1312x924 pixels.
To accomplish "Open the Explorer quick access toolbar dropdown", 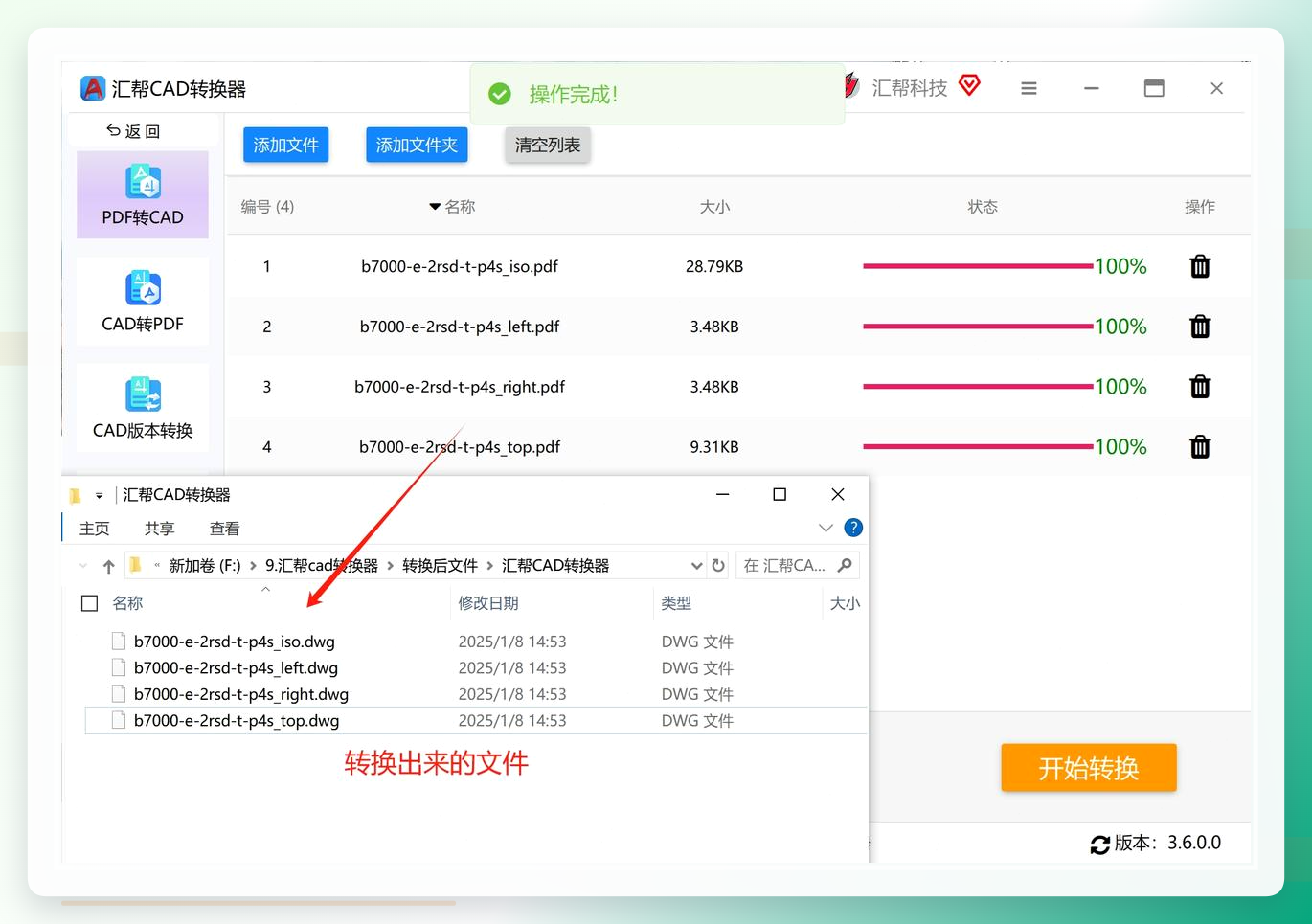I will (x=99, y=495).
